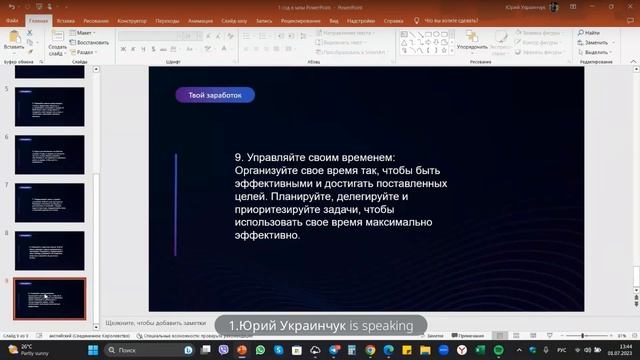Viewport: 640px width, 360px height.
Task: Open the Упорядочить arrange dropdown
Action: point(472,41)
